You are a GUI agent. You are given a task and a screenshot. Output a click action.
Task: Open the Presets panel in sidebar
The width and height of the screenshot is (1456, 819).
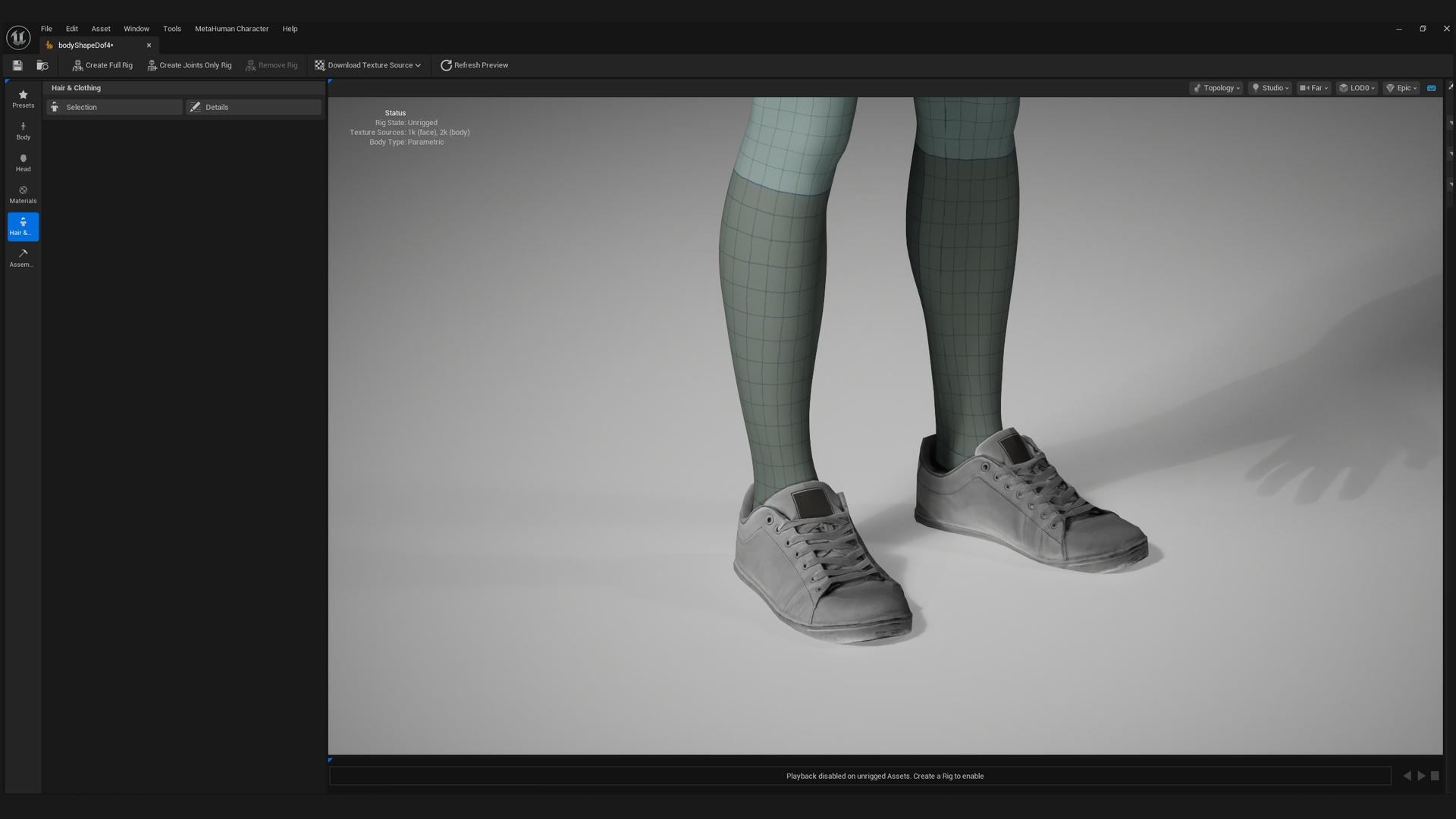23,99
